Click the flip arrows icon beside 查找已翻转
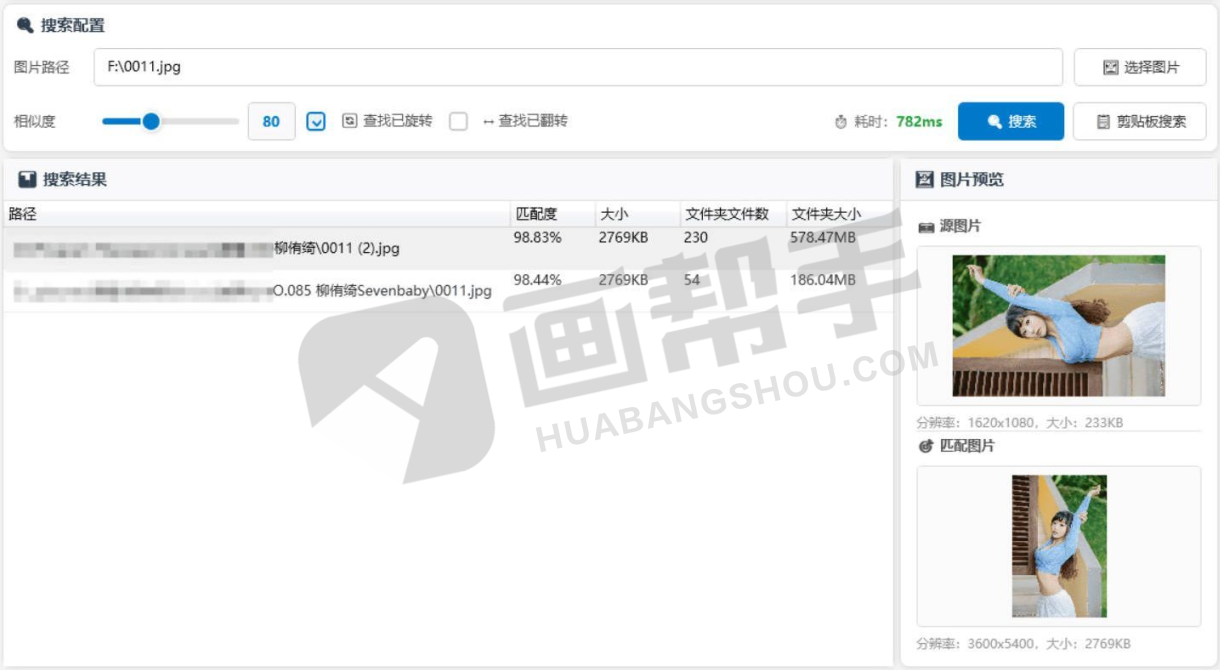 [488, 121]
